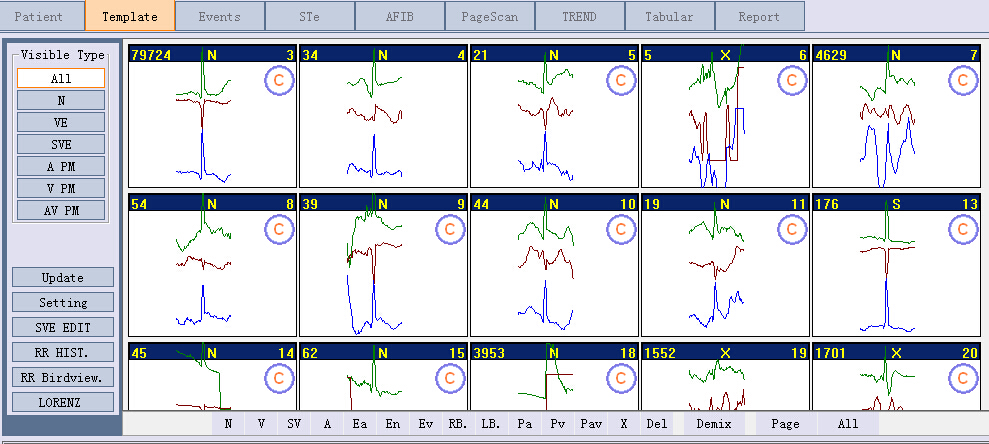The image size is (989, 444).
Task: Click the C icon in template 5
Action: tap(621, 80)
